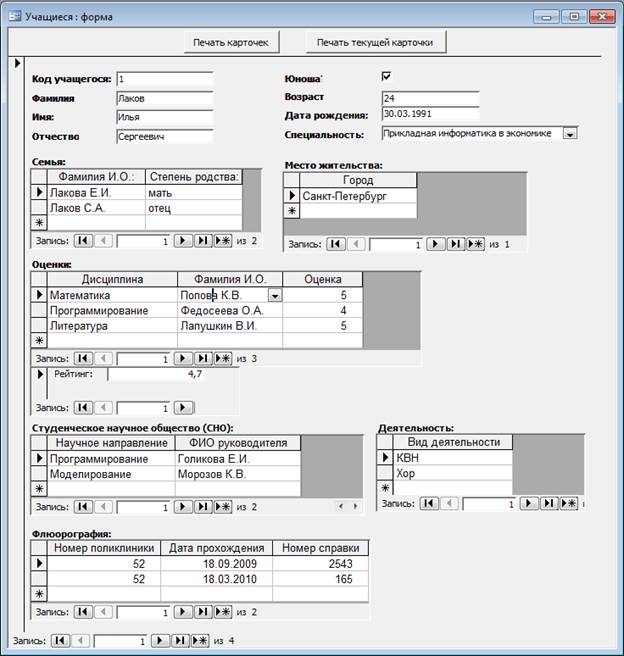Viewport: 624px width, 656px height.
Task: Click the 18.09.2009 date cell
Action: coord(217,564)
